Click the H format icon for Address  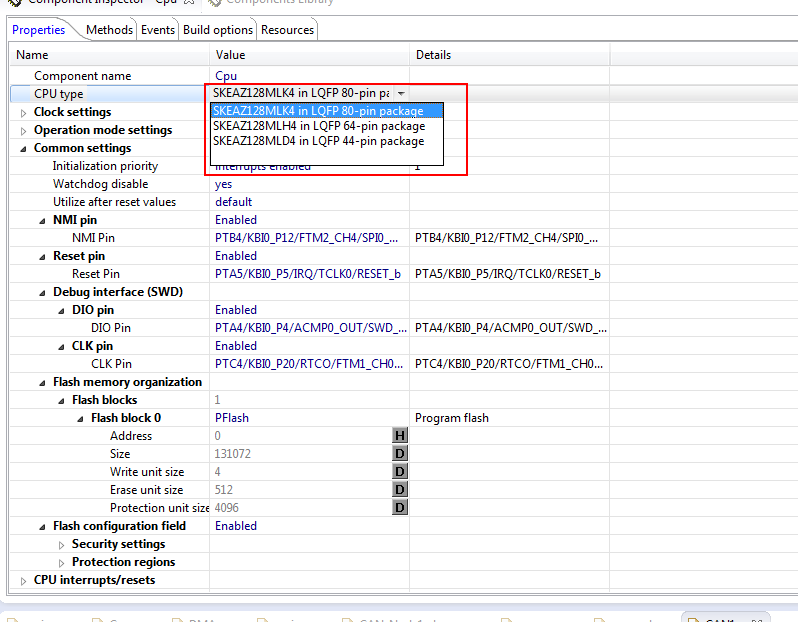click(x=400, y=436)
